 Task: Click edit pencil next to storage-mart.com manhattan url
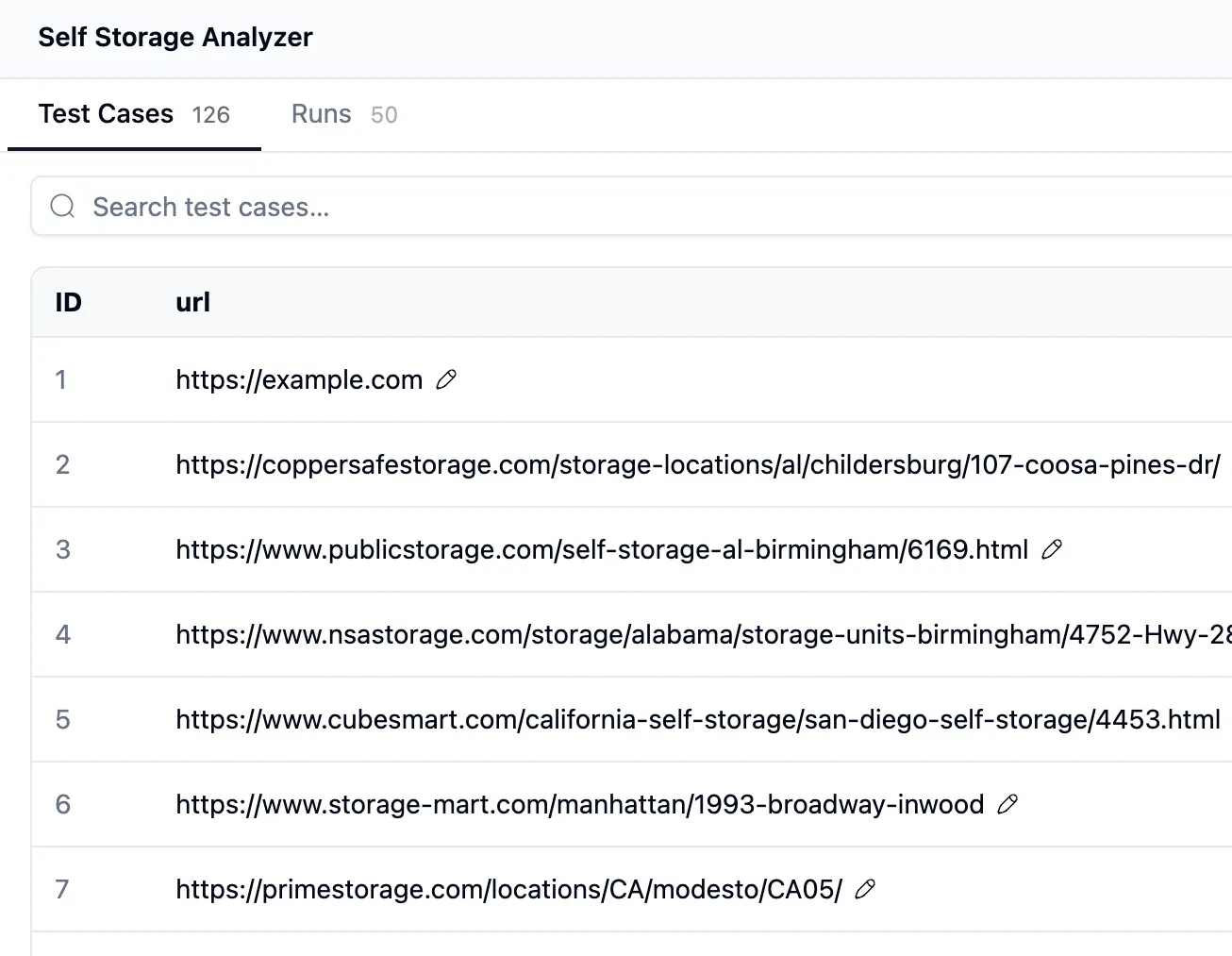click(x=1007, y=804)
